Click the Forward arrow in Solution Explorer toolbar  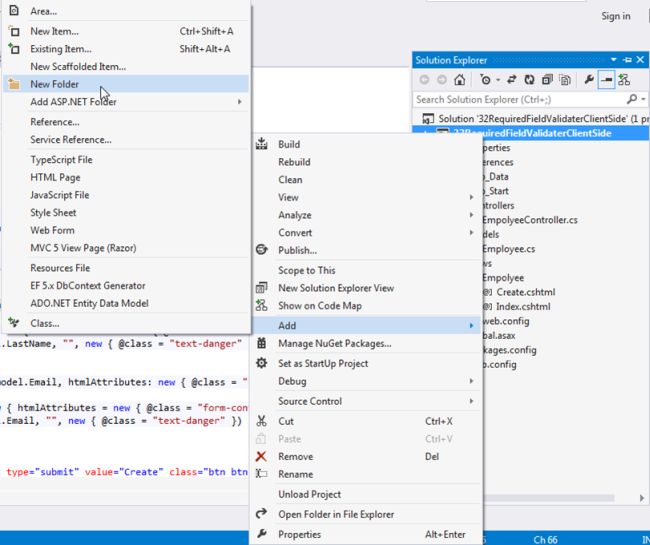pos(441,80)
